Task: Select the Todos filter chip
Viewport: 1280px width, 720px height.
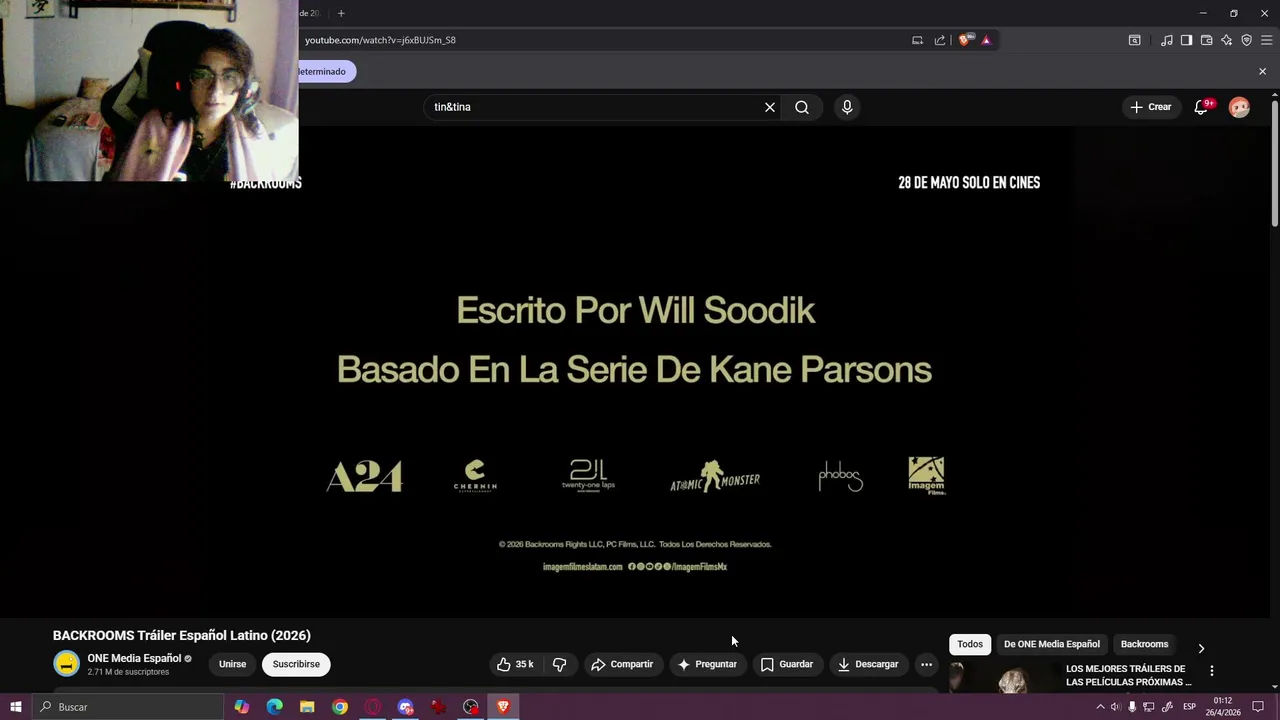Action: [x=970, y=644]
